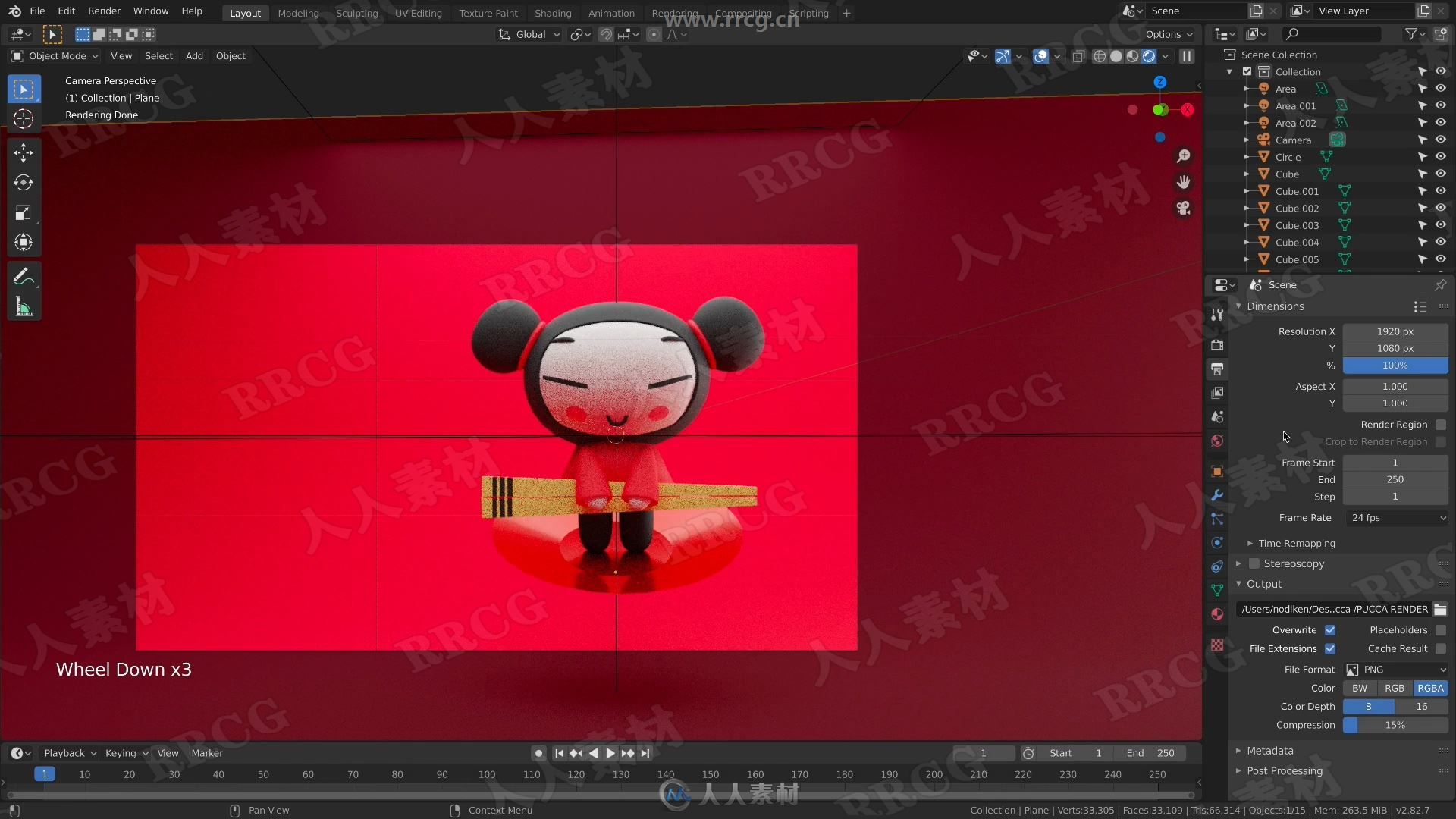Open the Animation workspace tab
The height and width of the screenshot is (819, 1456).
point(612,13)
